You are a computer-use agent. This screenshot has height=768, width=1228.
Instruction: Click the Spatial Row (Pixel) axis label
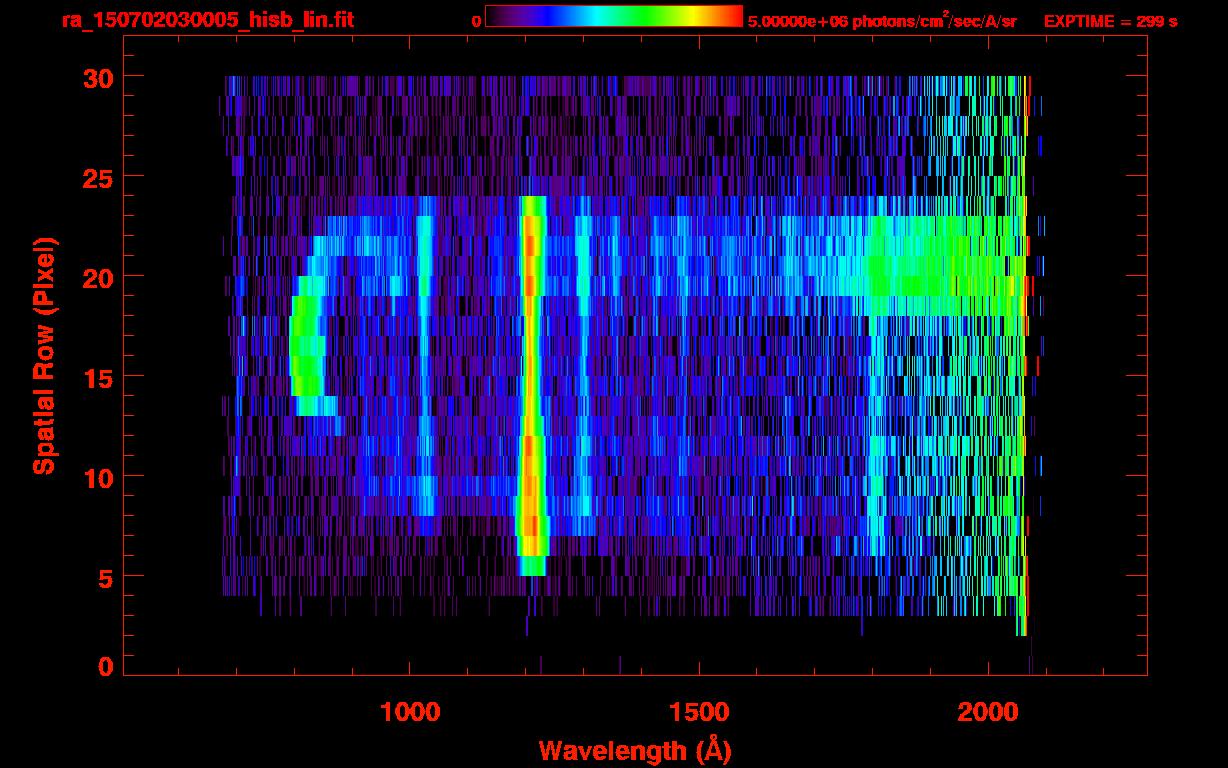tap(44, 356)
